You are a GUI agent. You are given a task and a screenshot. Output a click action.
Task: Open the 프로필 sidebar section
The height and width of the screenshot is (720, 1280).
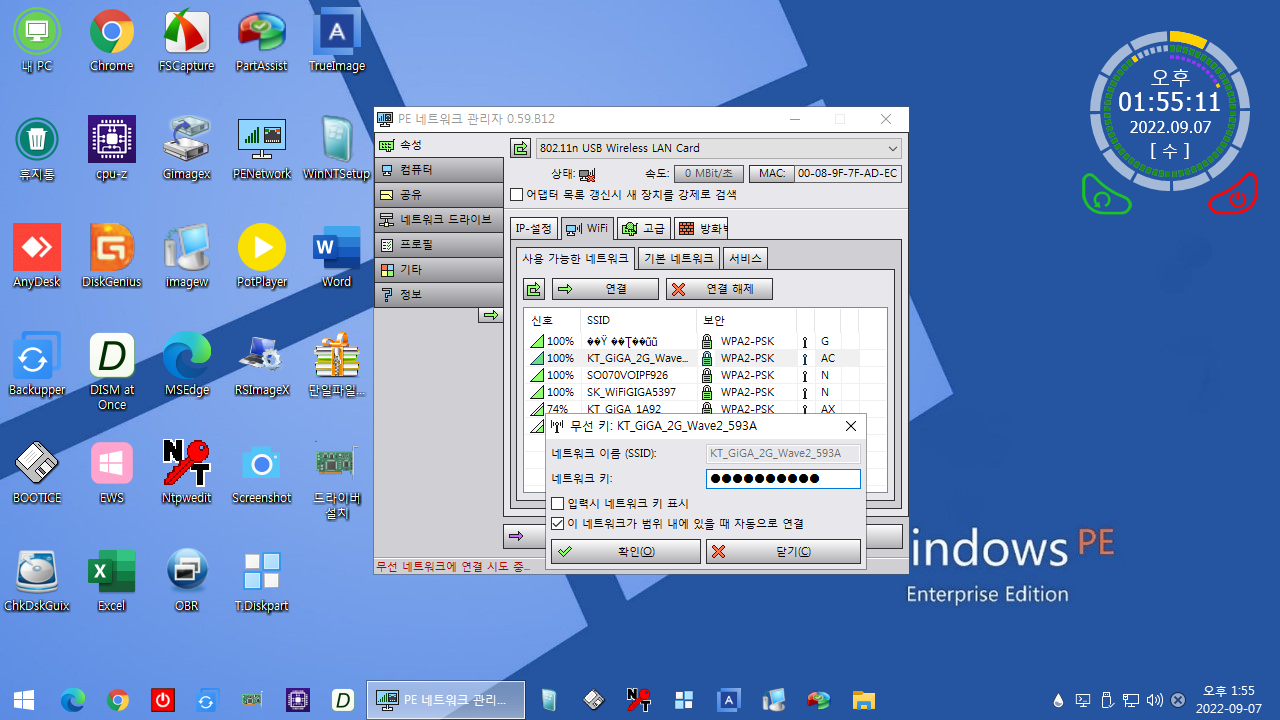[438, 245]
